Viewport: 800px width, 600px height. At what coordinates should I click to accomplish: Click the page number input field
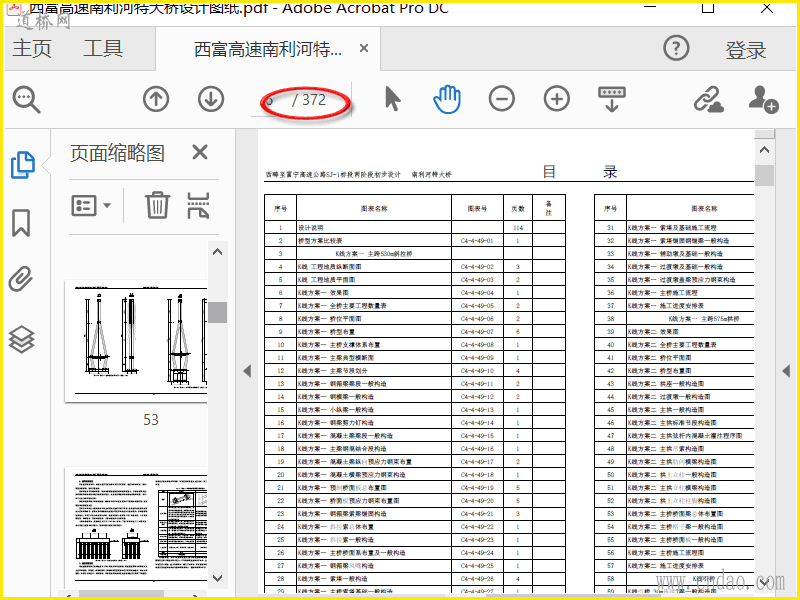click(270, 101)
